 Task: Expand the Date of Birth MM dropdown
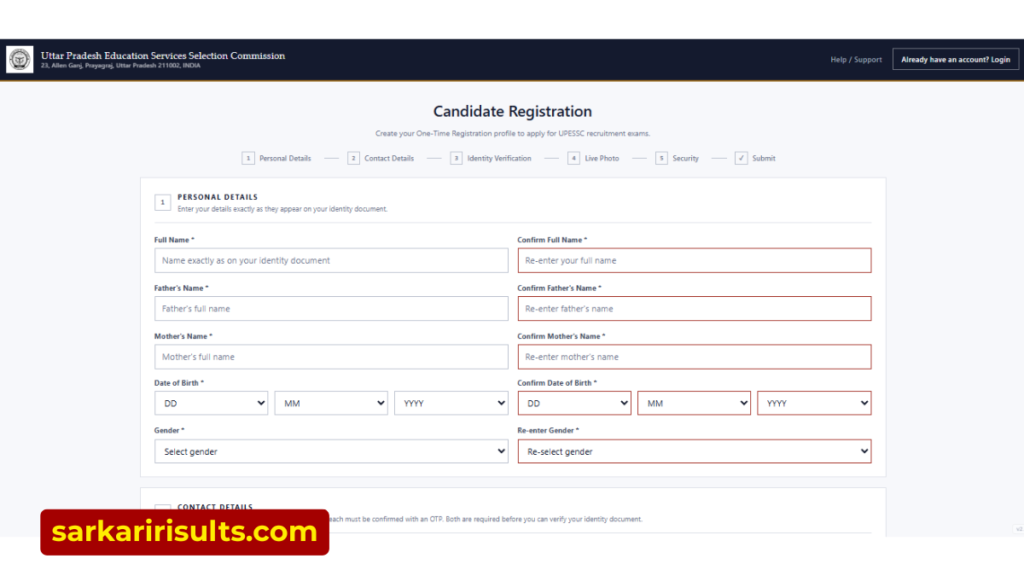pyautogui.click(x=331, y=403)
